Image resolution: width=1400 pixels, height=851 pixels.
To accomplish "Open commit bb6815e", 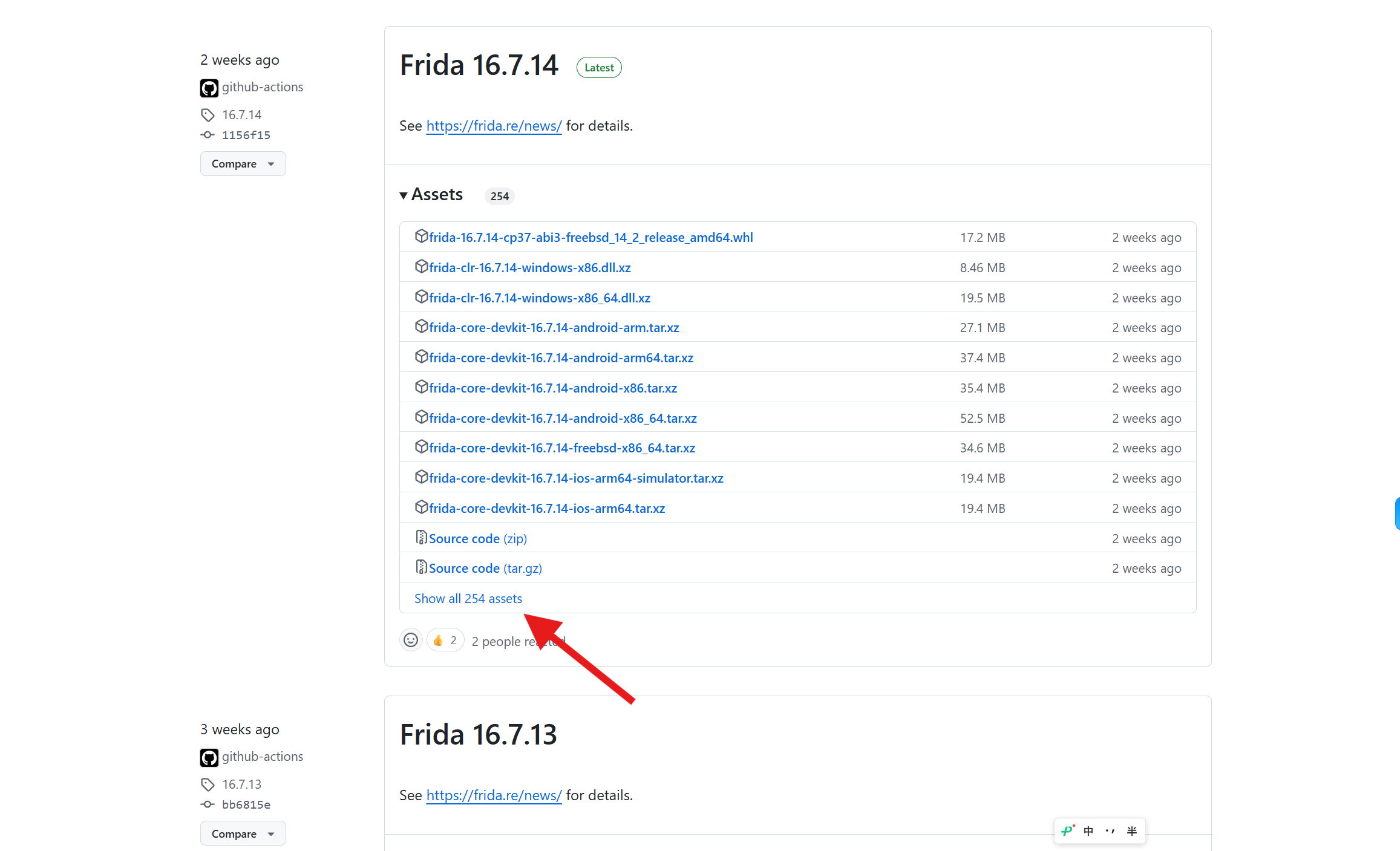I will (x=246, y=804).
